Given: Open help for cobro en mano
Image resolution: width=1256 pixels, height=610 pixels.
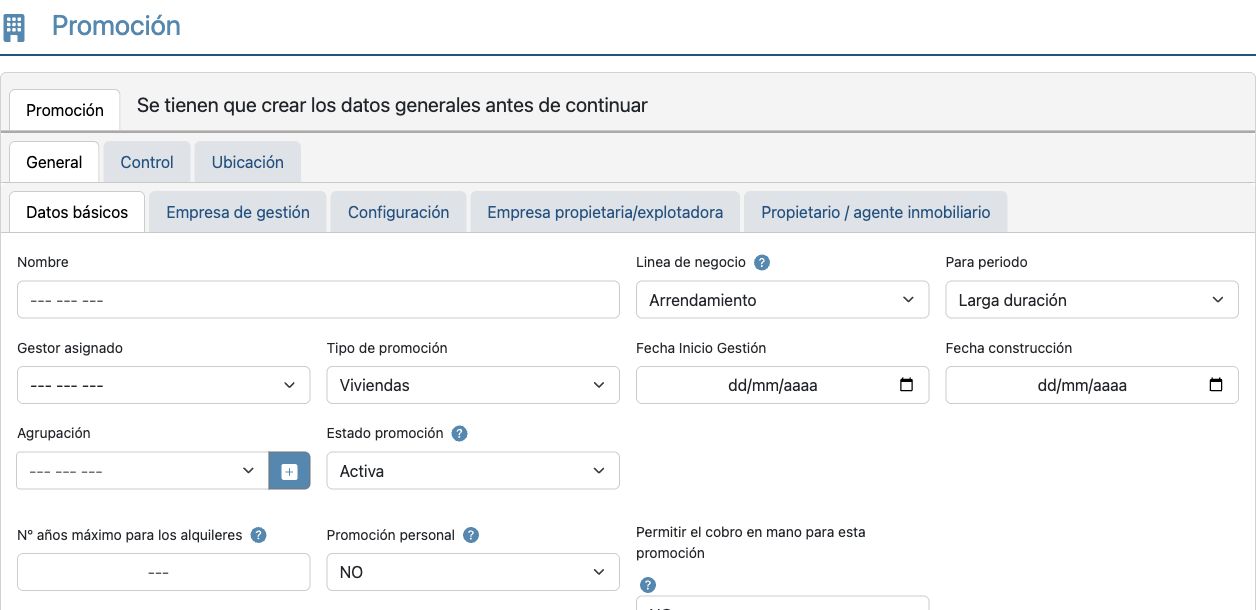Looking at the screenshot, I should pos(647,585).
